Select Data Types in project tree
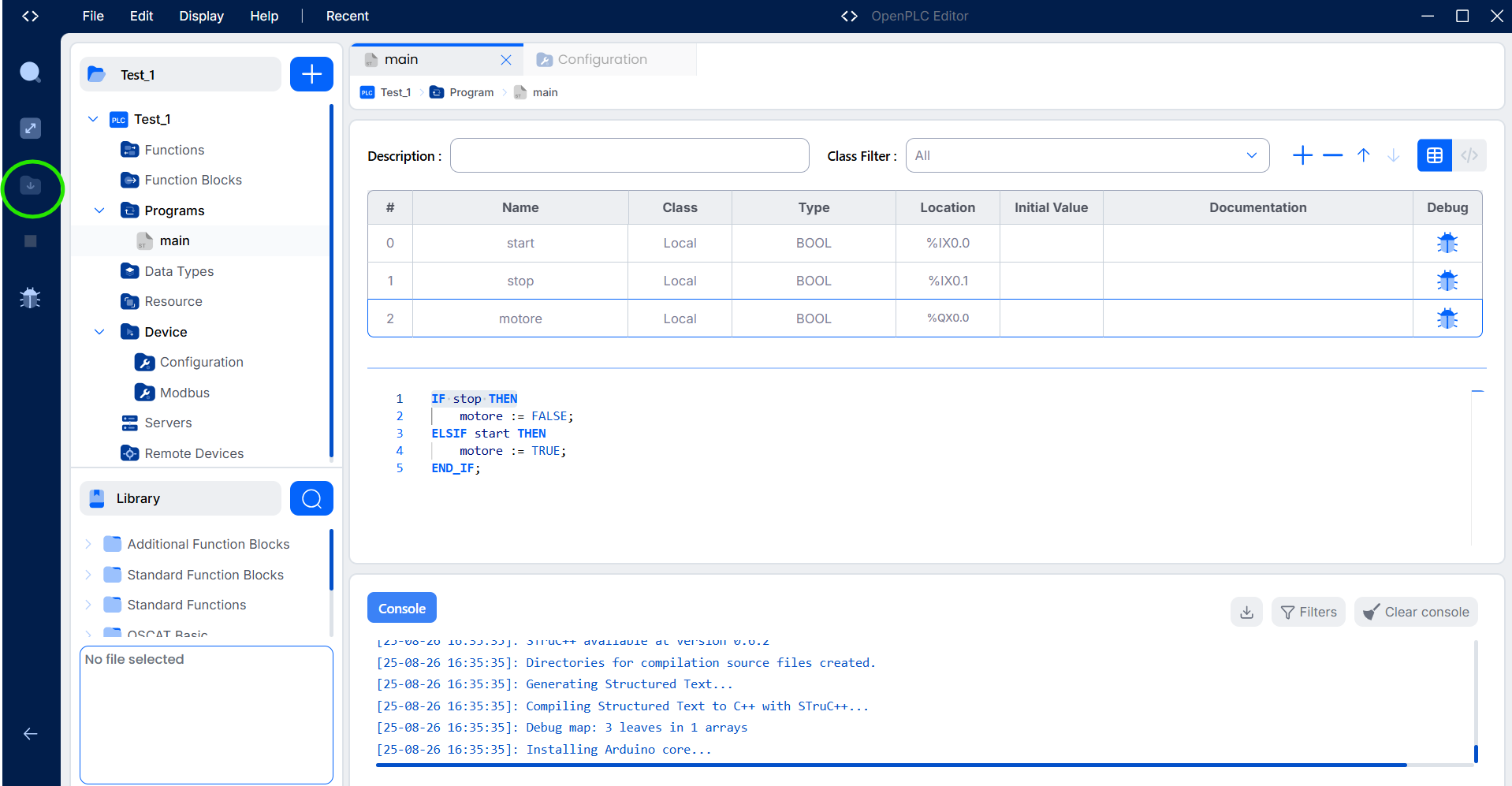Viewport: 1512px width, 786px height. pyautogui.click(x=179, y=271)
